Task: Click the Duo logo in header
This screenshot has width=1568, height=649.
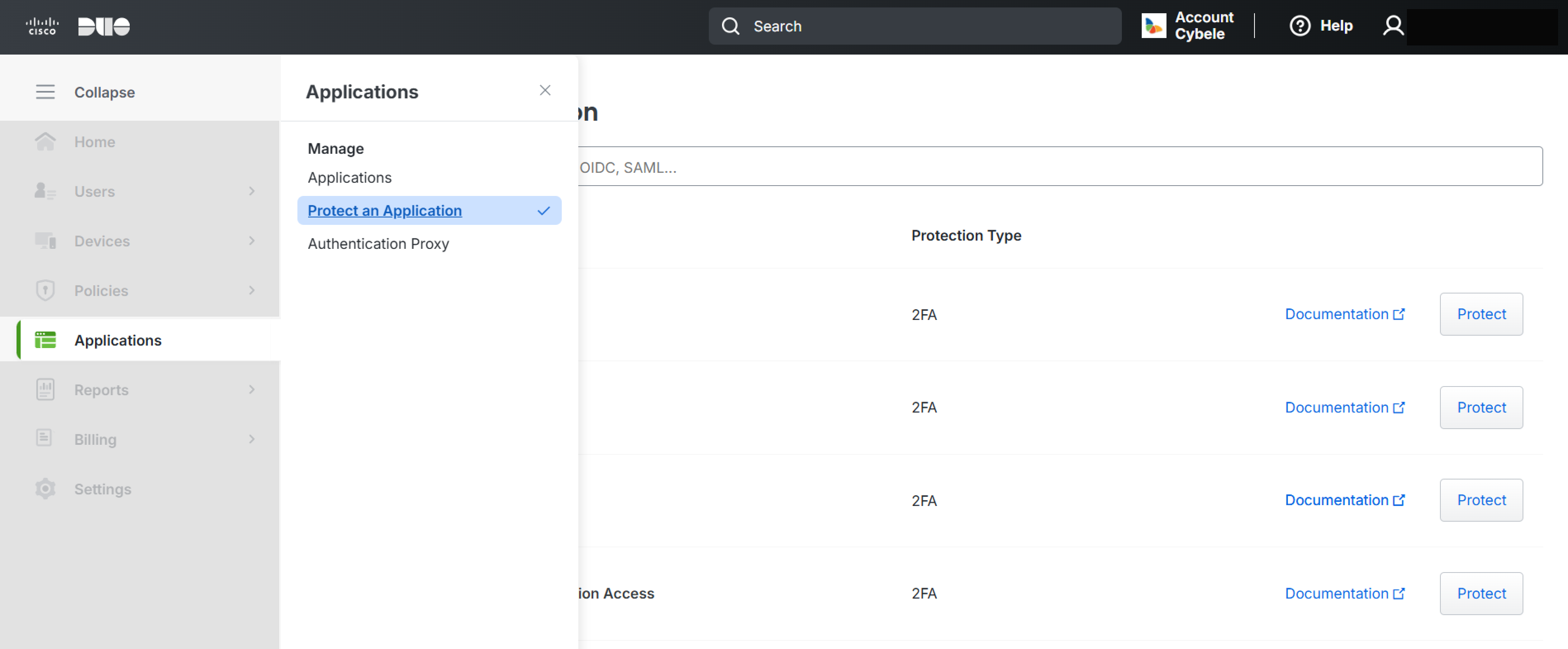Action: coord(104,26)
